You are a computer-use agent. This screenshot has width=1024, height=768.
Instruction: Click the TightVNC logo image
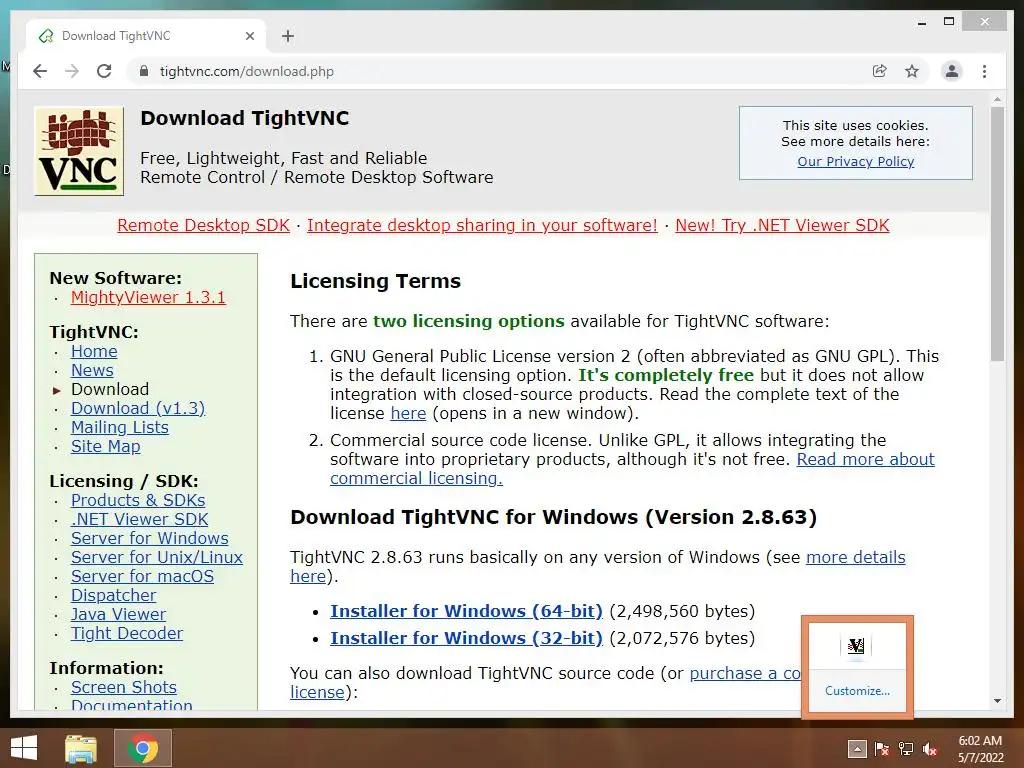79,151
